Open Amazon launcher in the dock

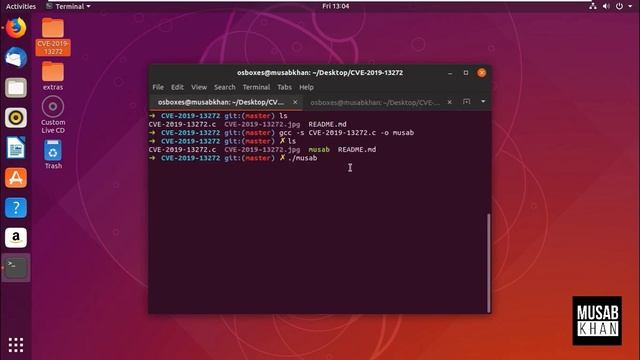[x=16, y=238]
